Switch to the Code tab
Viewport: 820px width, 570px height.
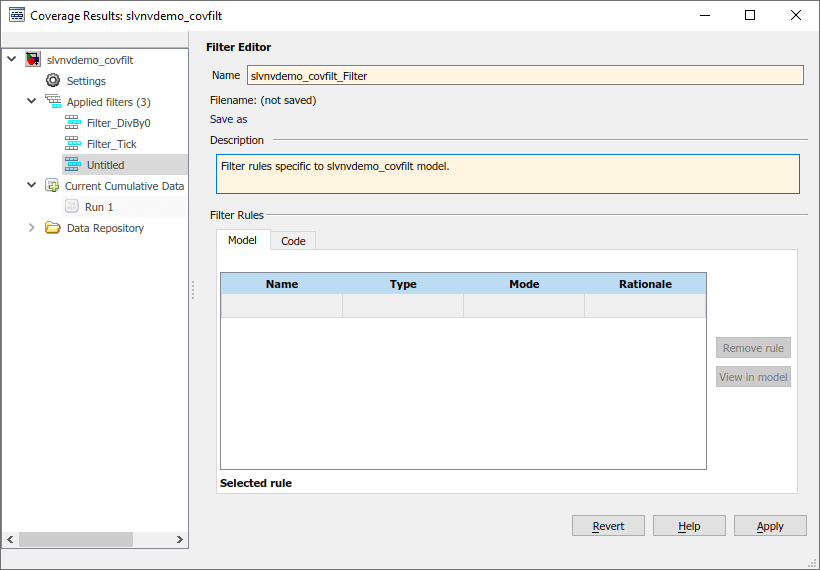[x=293, y=241]
